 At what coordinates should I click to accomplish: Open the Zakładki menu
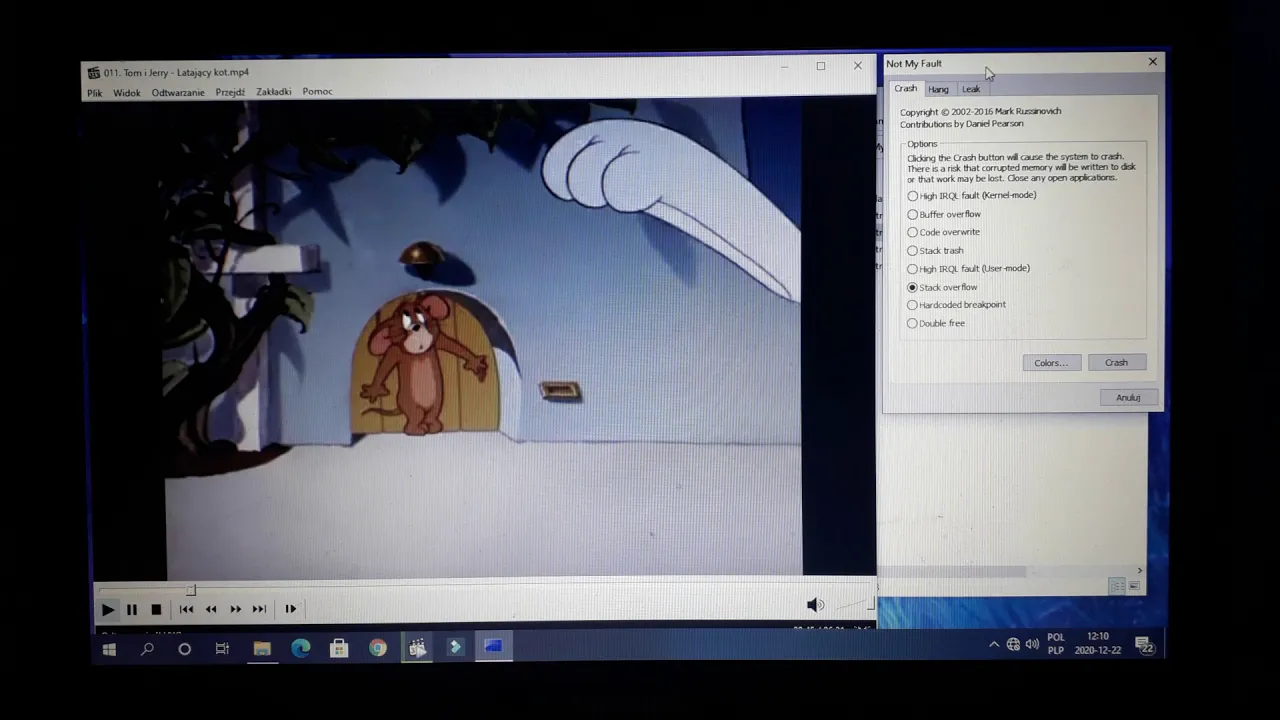[274, 92]
